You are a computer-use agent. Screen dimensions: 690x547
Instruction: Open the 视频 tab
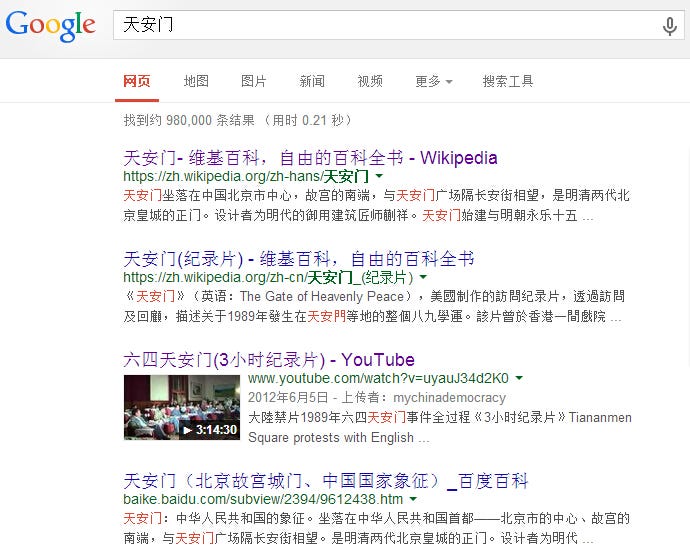tap(370, 81)
